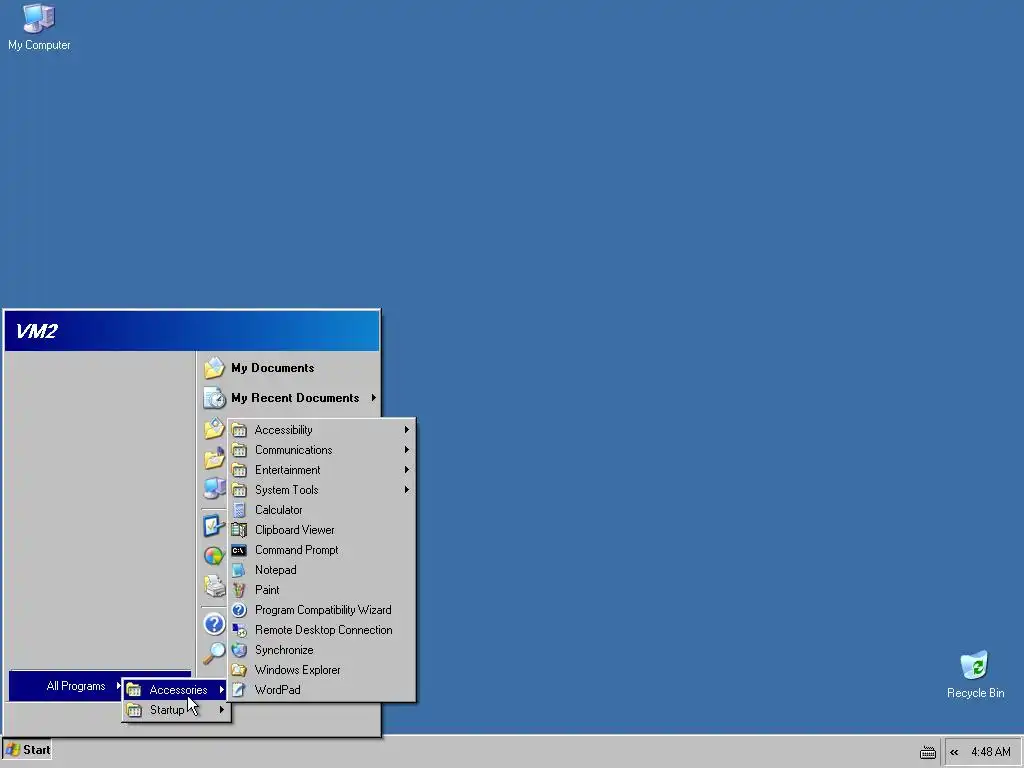Screen dimensions: 1024x768
Task: Click the Calculator icon
Action: tap(239, 510)
